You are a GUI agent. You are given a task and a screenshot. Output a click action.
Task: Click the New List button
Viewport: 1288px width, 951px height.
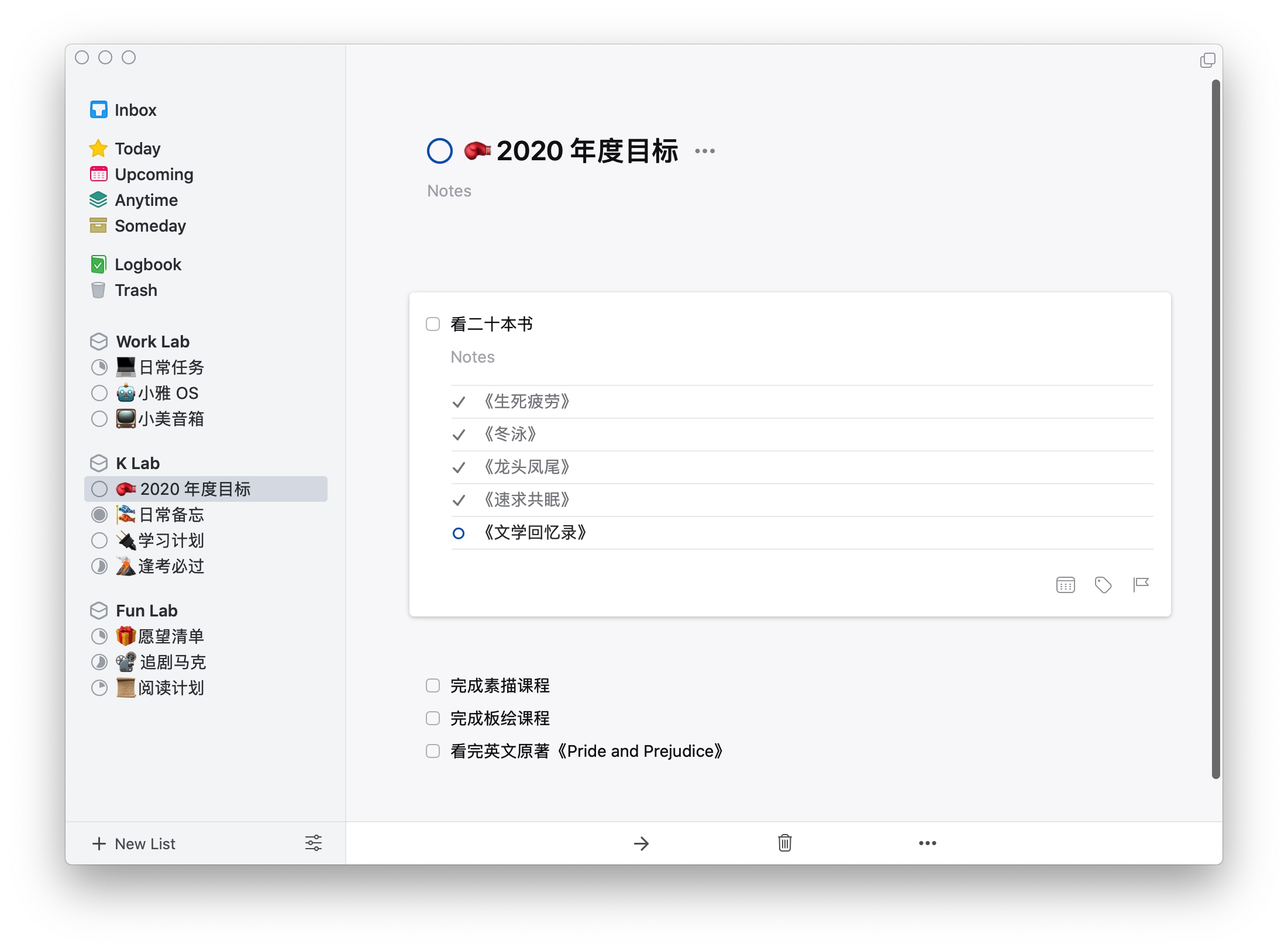point(134,843)
